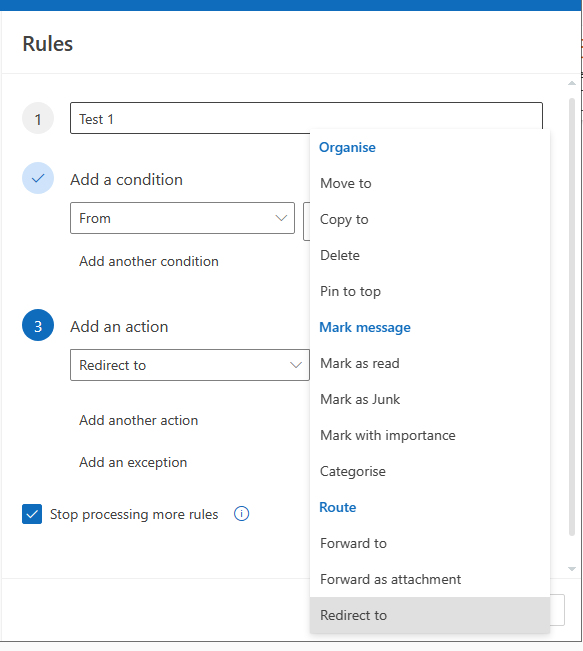
Task: Click Add another action link
Action: [139, 420]
